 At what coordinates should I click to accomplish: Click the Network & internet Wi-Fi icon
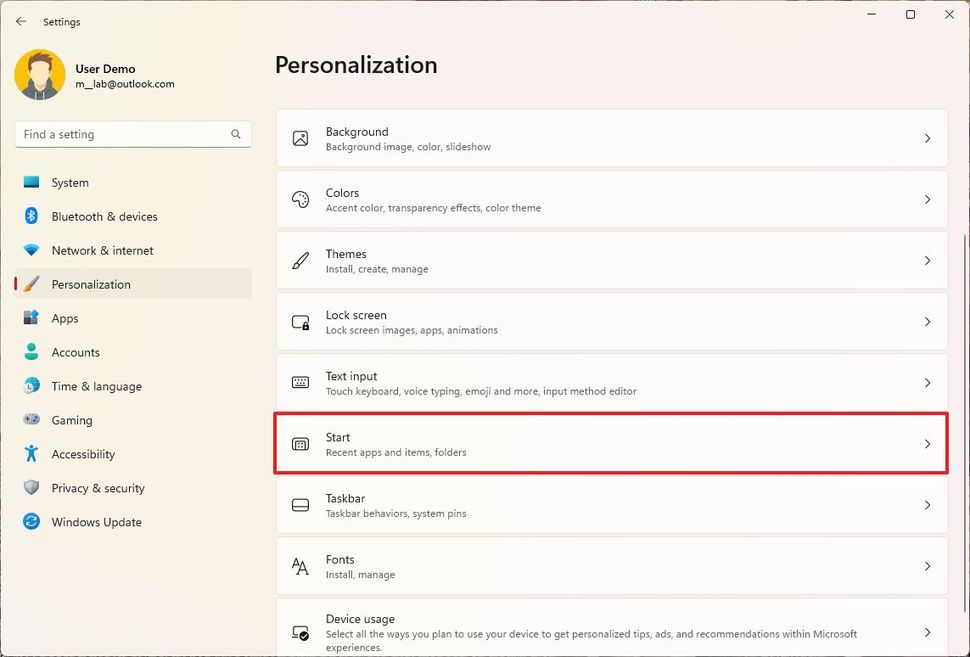click(x=31, y=250)
